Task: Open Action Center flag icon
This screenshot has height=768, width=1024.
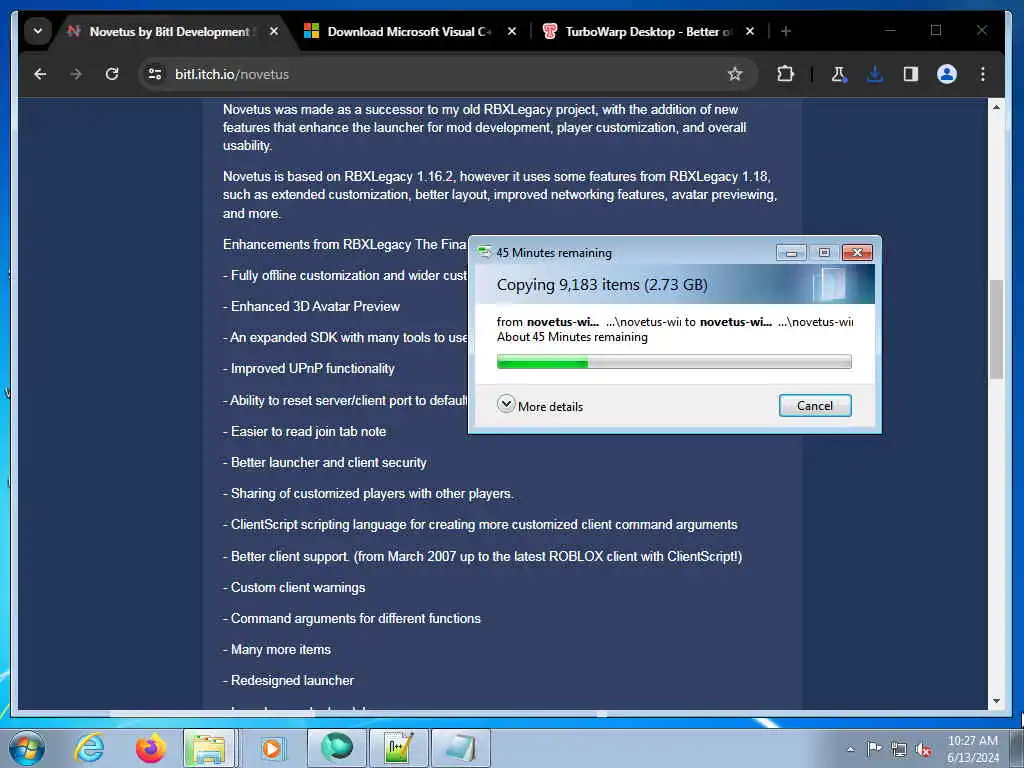Action: (x=874, y=749)
